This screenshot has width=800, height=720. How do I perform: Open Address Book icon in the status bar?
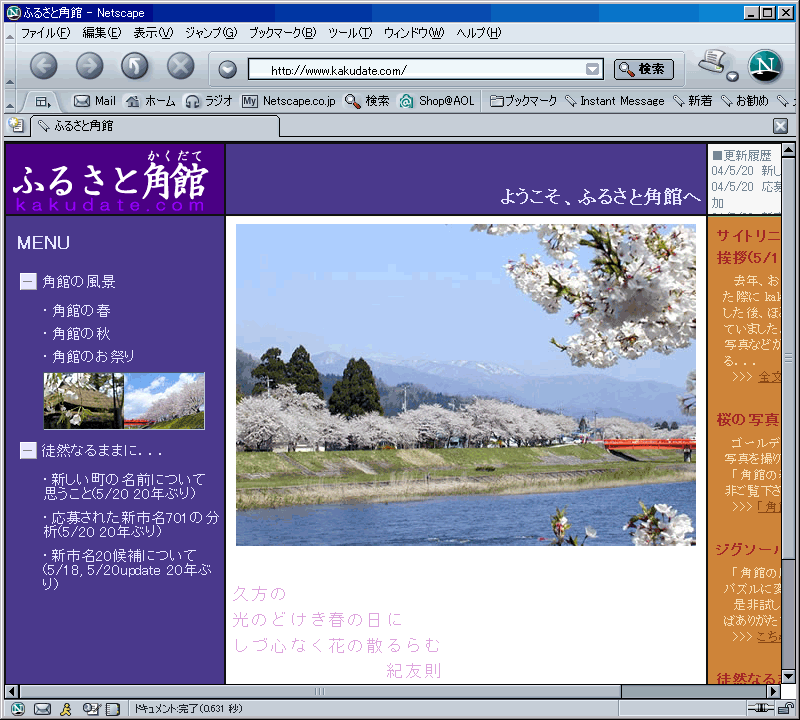(x=113, y=709)
